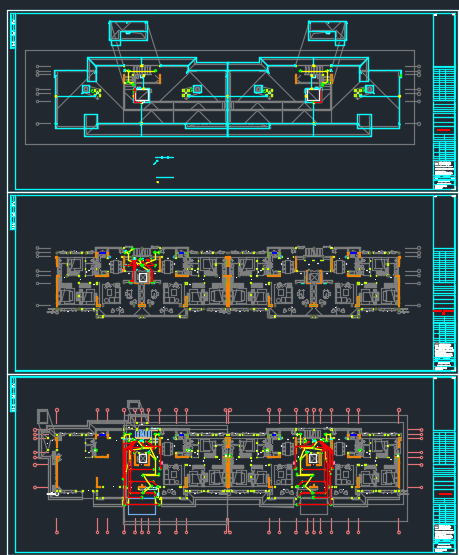Pick the blue outlined box below left stair core

point(142,506)
